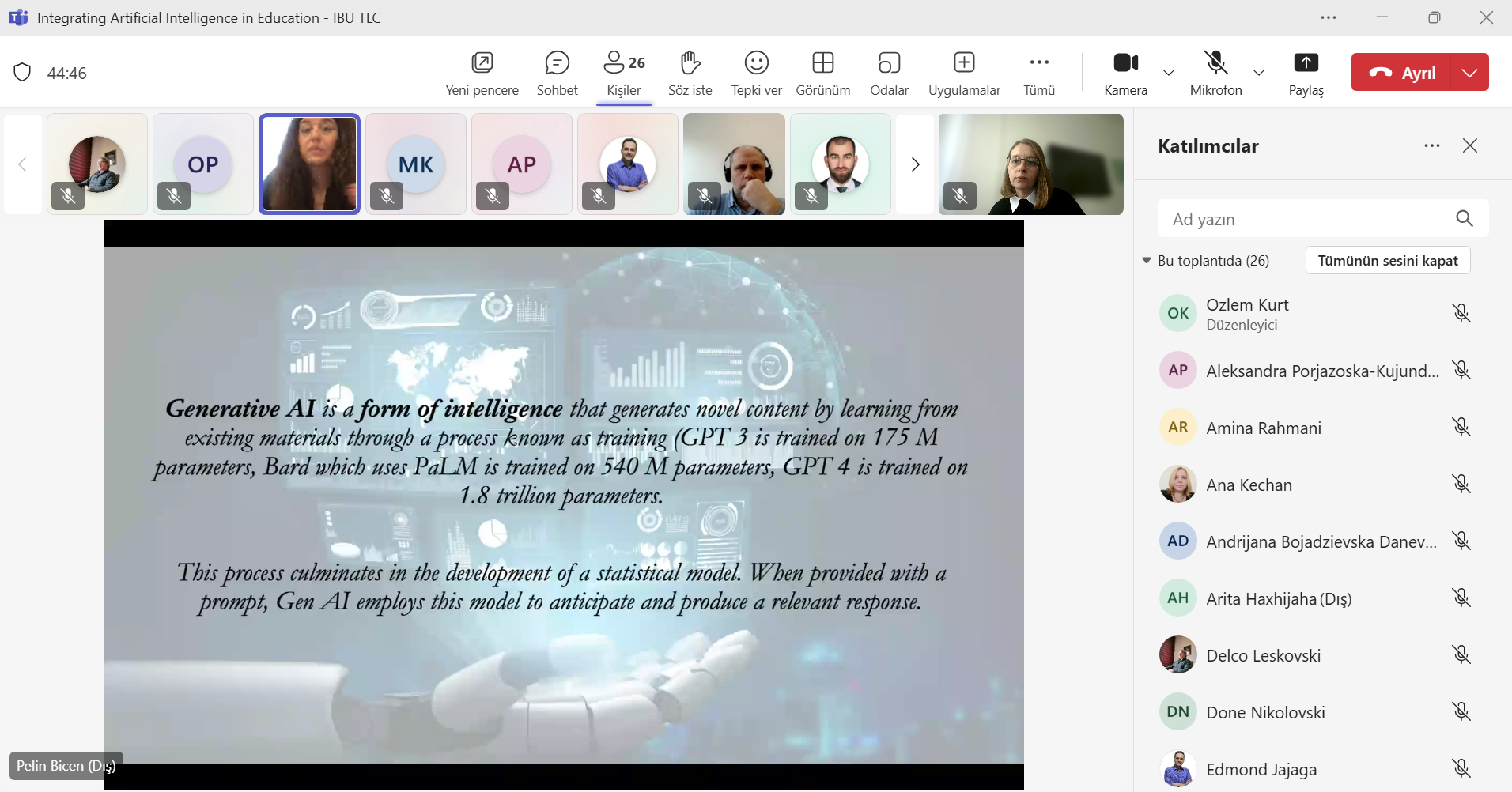Open Uygulamalar apps menu
Viewport: 1512px width, 792px height.
964,73
